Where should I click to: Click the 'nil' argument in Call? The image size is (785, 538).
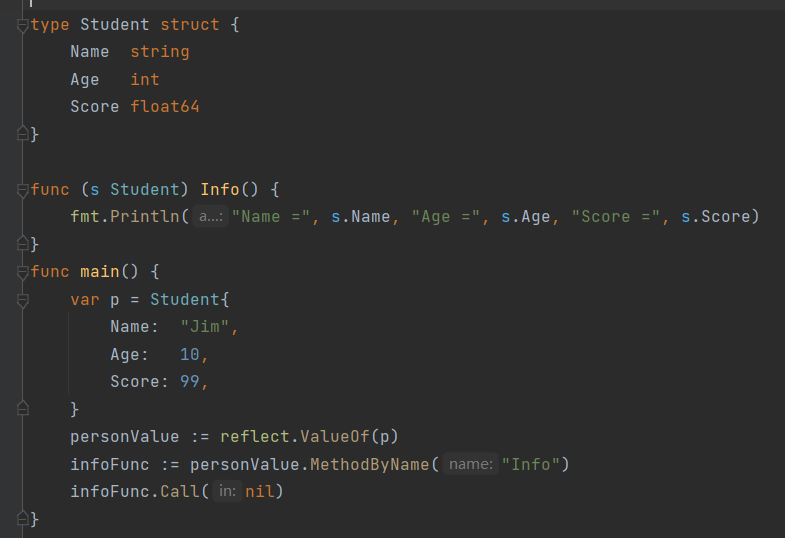tap(260, 491)
